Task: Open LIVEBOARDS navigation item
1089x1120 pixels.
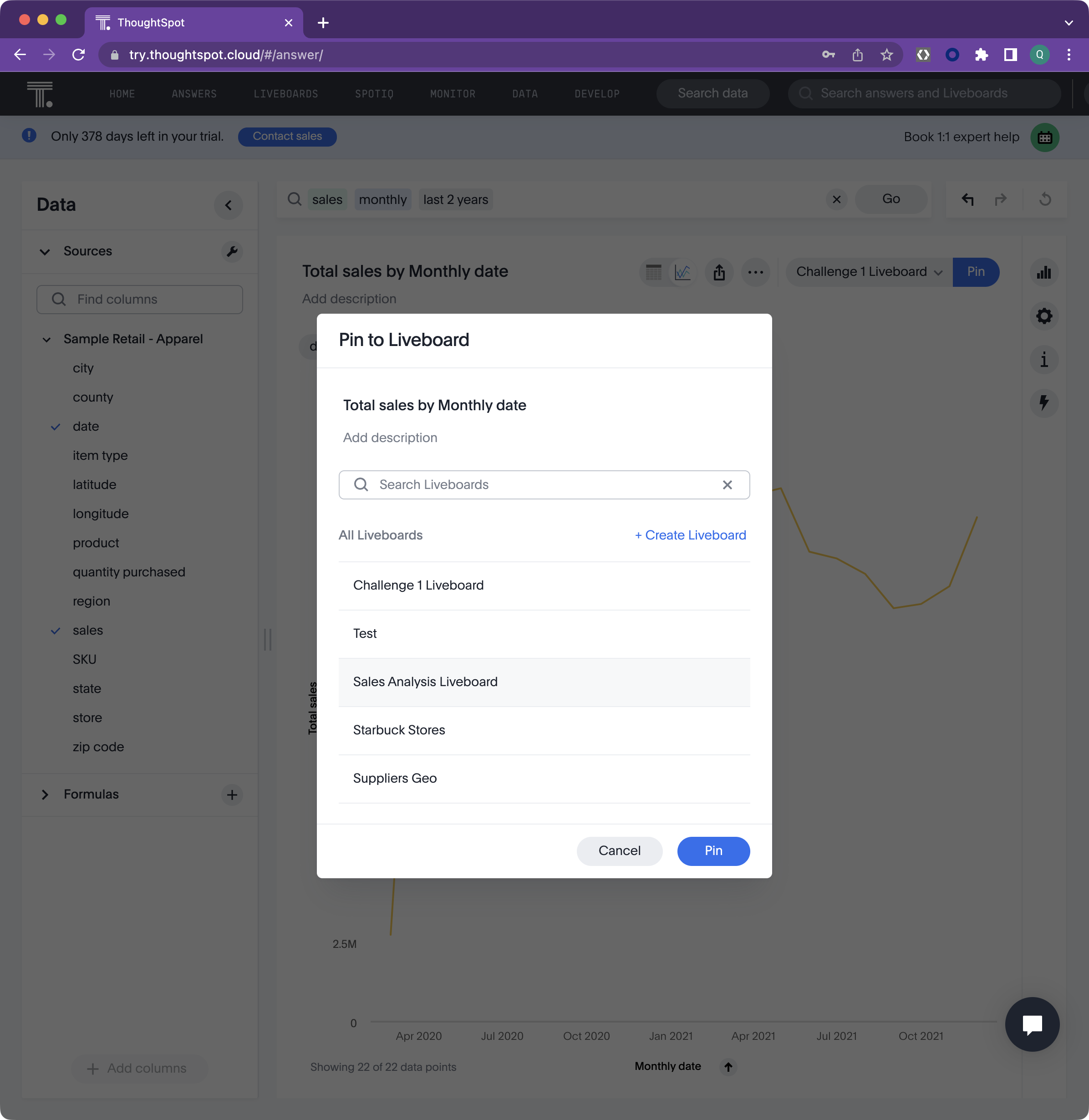Action: coord(285,94)
